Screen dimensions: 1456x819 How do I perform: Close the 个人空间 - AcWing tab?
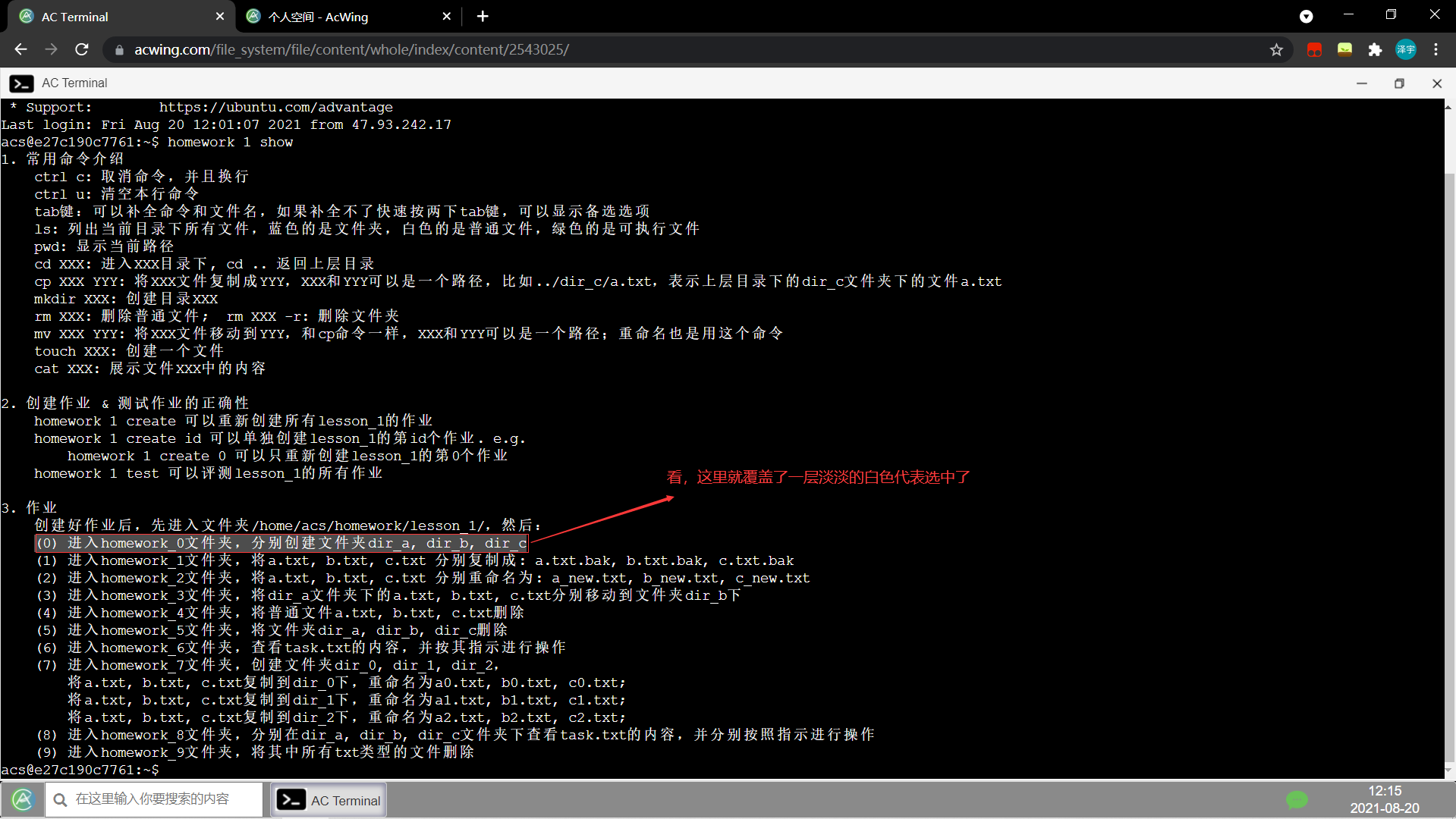pyautogui.click(x=446, y=16)
